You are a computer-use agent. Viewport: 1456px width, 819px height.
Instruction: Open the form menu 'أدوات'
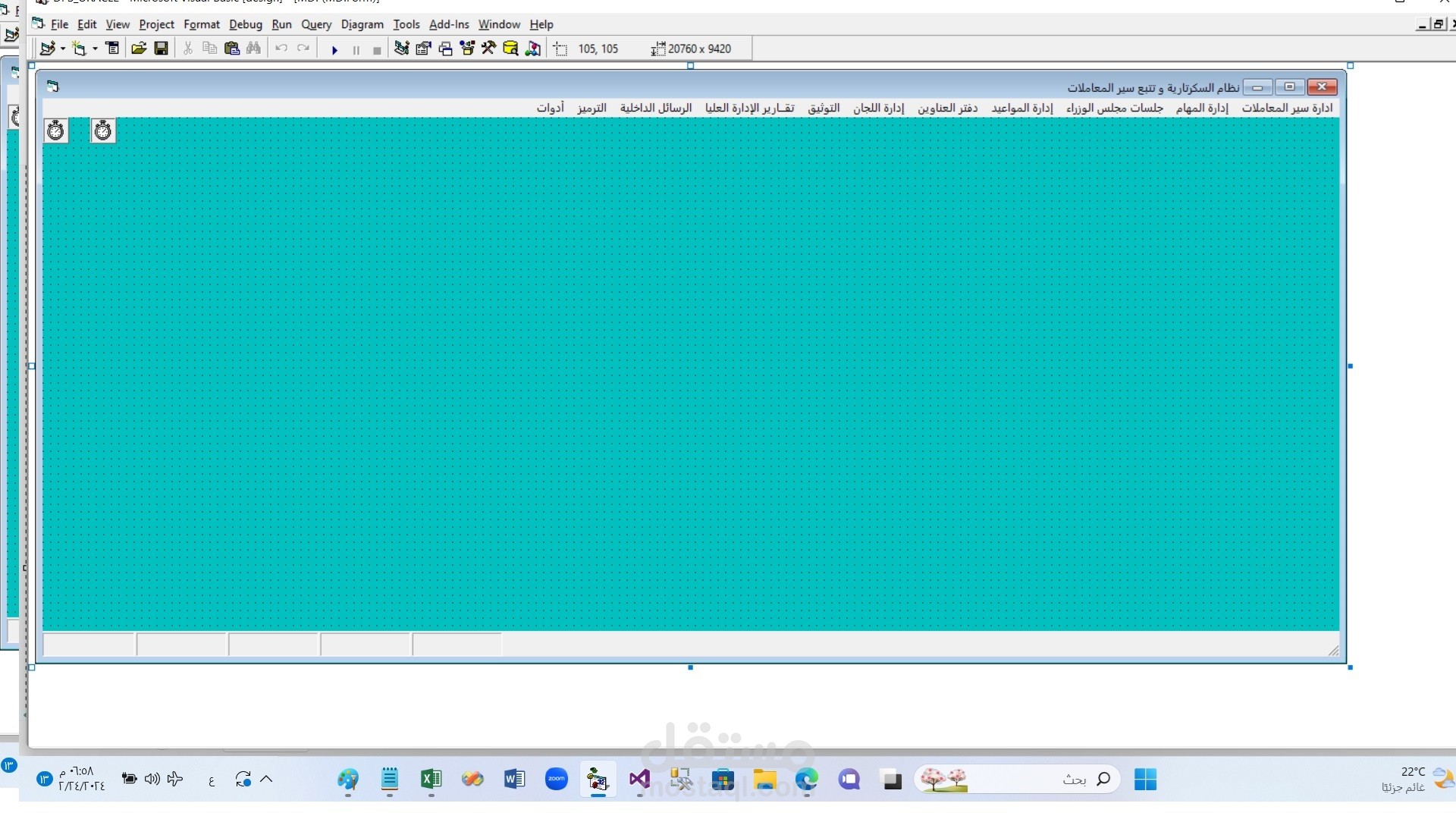551,108
